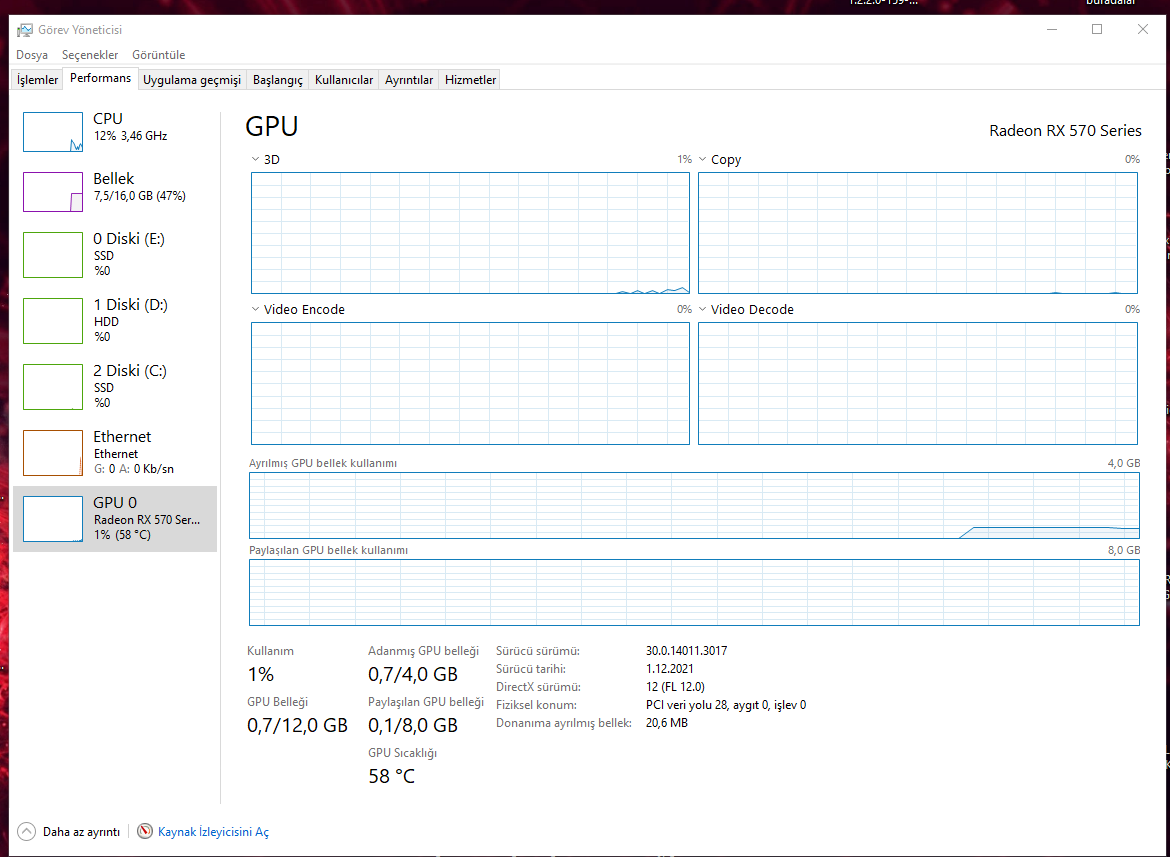The width and height of the screenshot is (1170, 857).
Task: Click the Paylaşılan GPU bellek kullanımı graph
Action: (694, 592)
